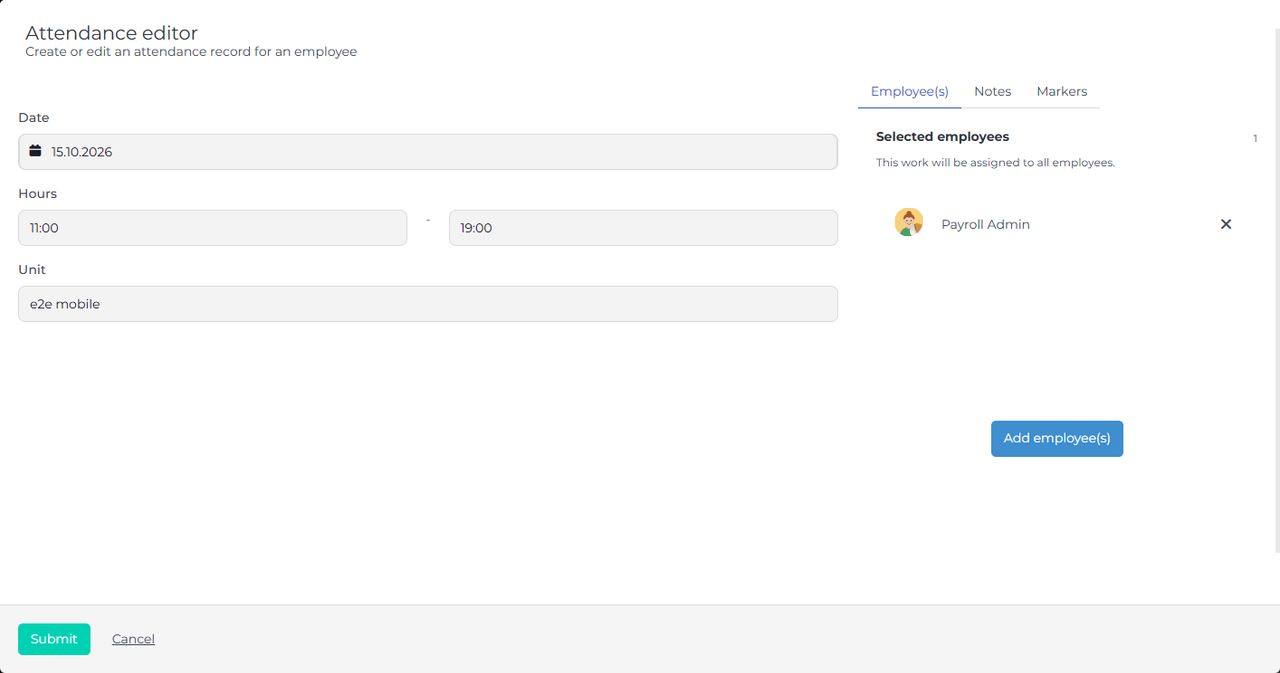The image size is (1280, 673).
Task: Click the Payroll Admin avatar
Action: click(908, 222)
